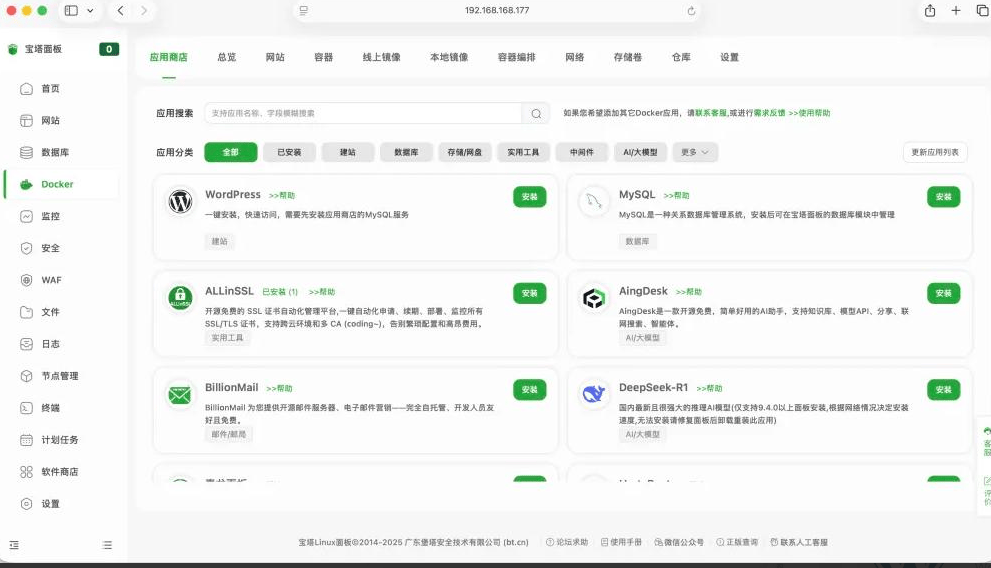Click the 联系客服 link

(x=711, y=113)
